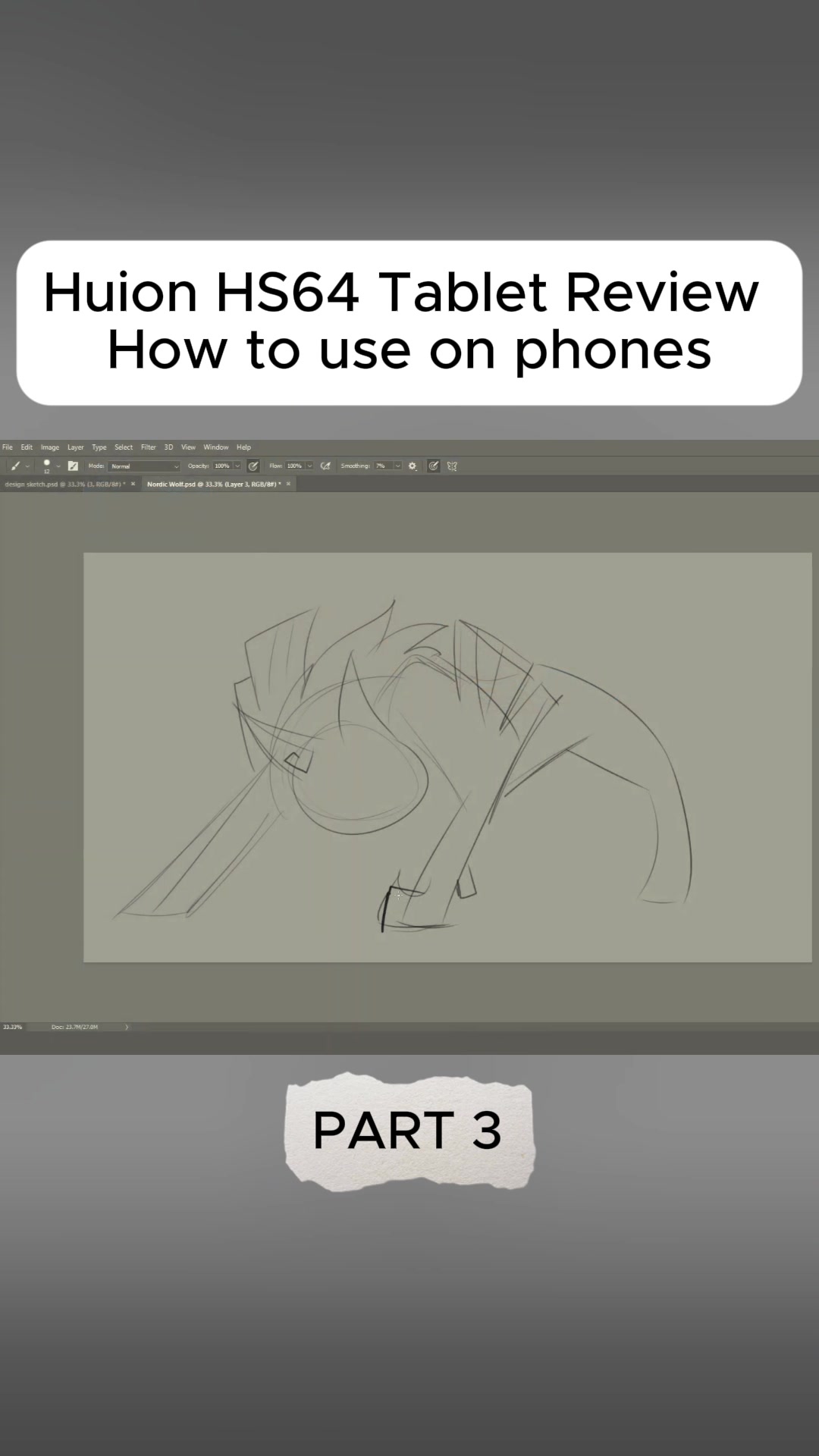Expand the Flow slider arrow

tap(309, 466)
